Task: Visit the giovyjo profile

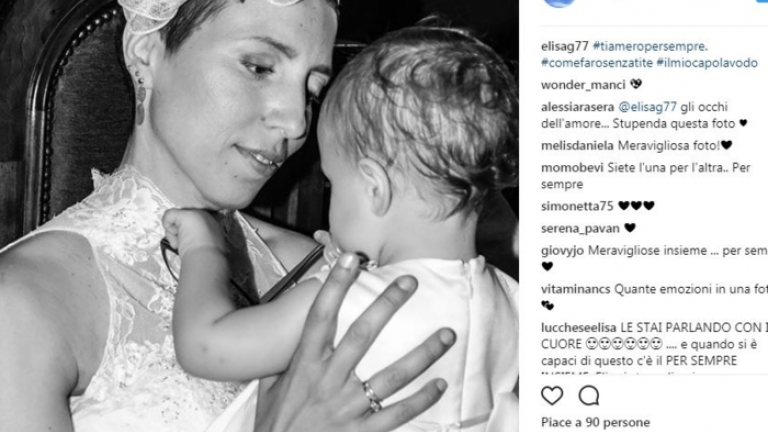Action: pos(563,250)
